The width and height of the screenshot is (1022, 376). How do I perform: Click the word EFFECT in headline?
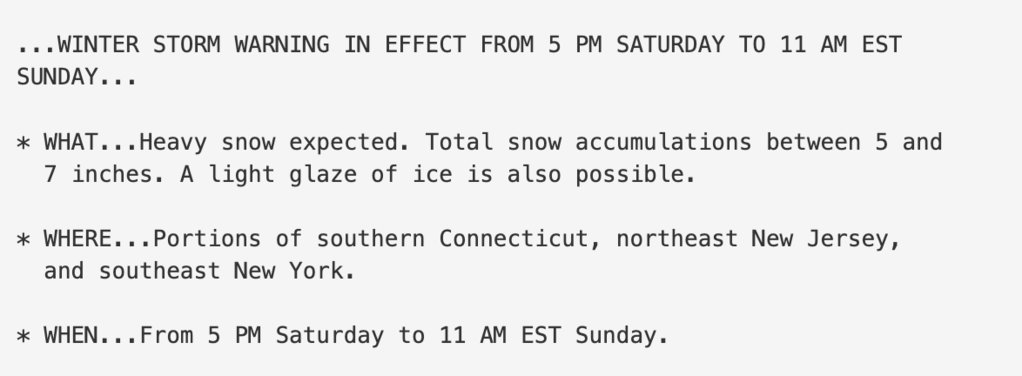click(425, 45)
